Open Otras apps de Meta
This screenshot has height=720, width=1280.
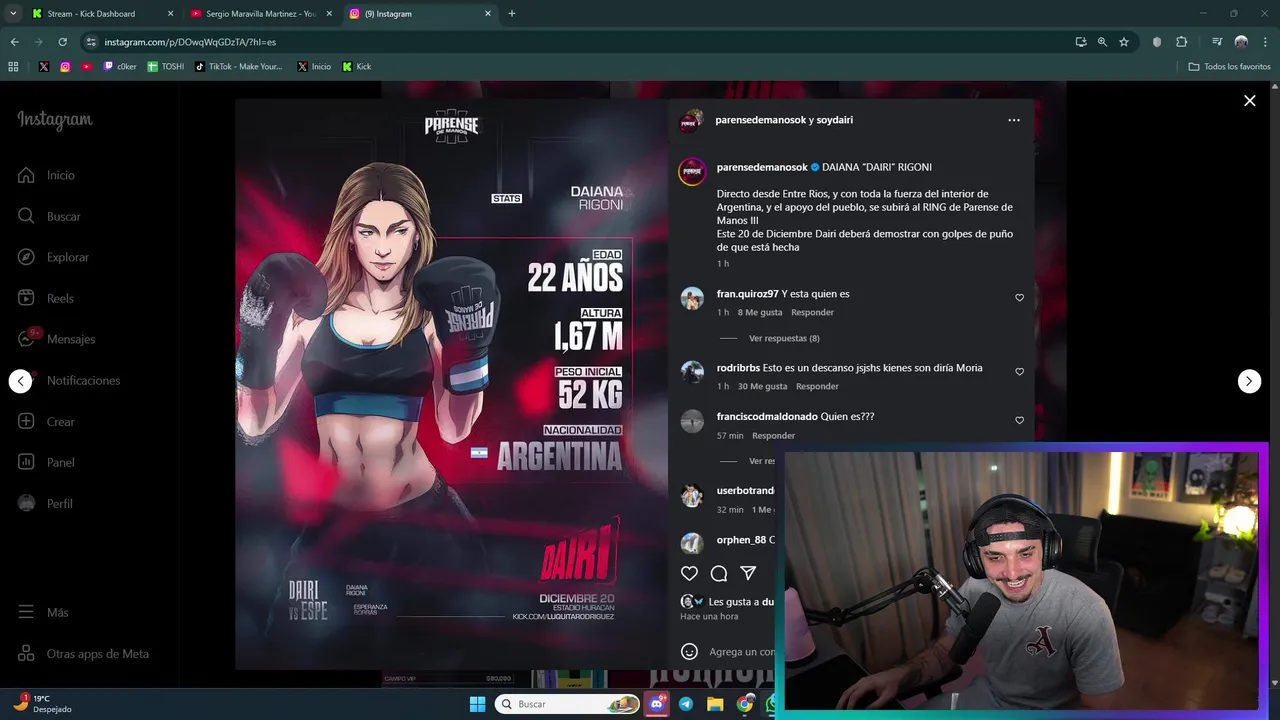tap(83, 653)
